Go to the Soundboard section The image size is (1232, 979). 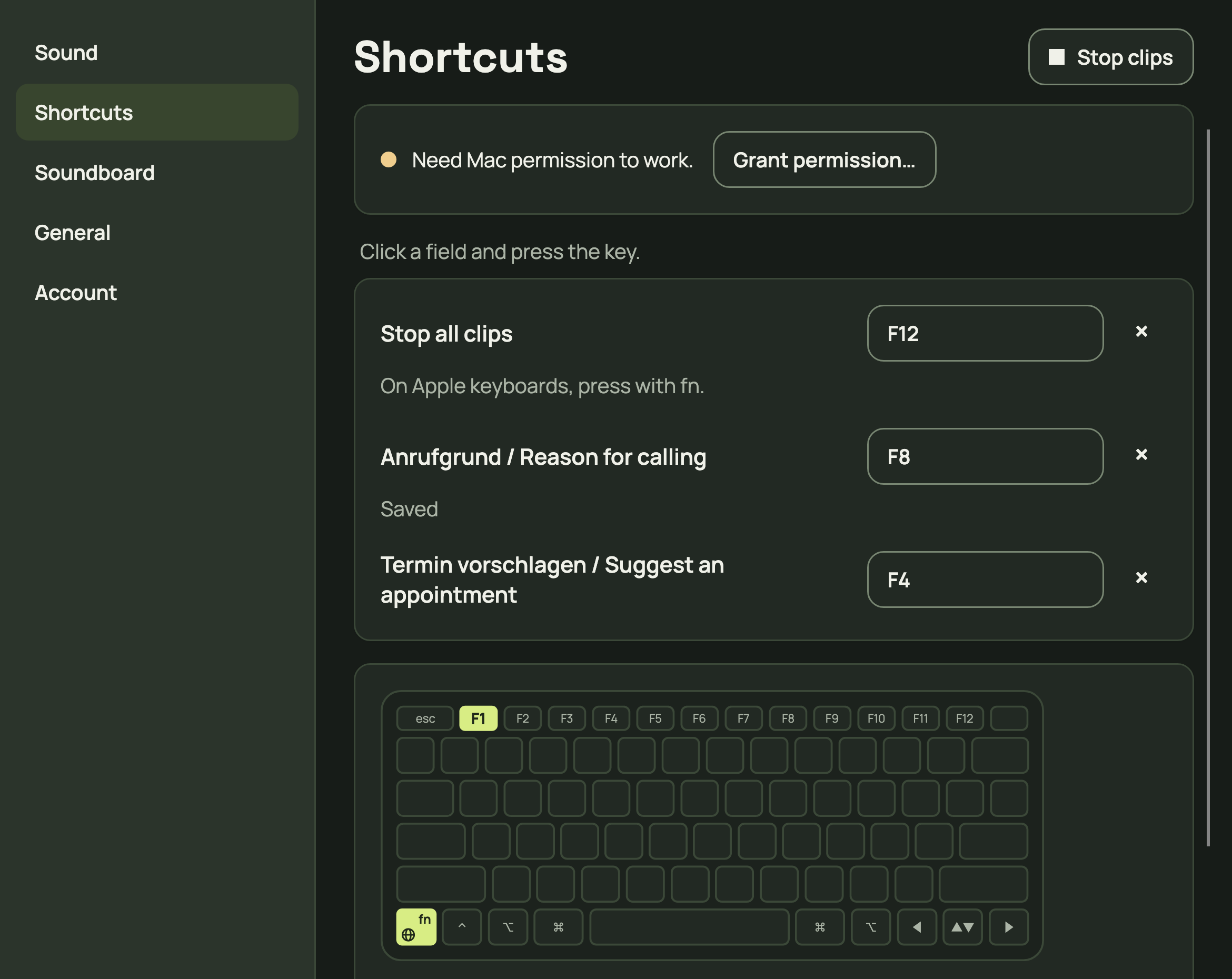click(x=157, y=173)
